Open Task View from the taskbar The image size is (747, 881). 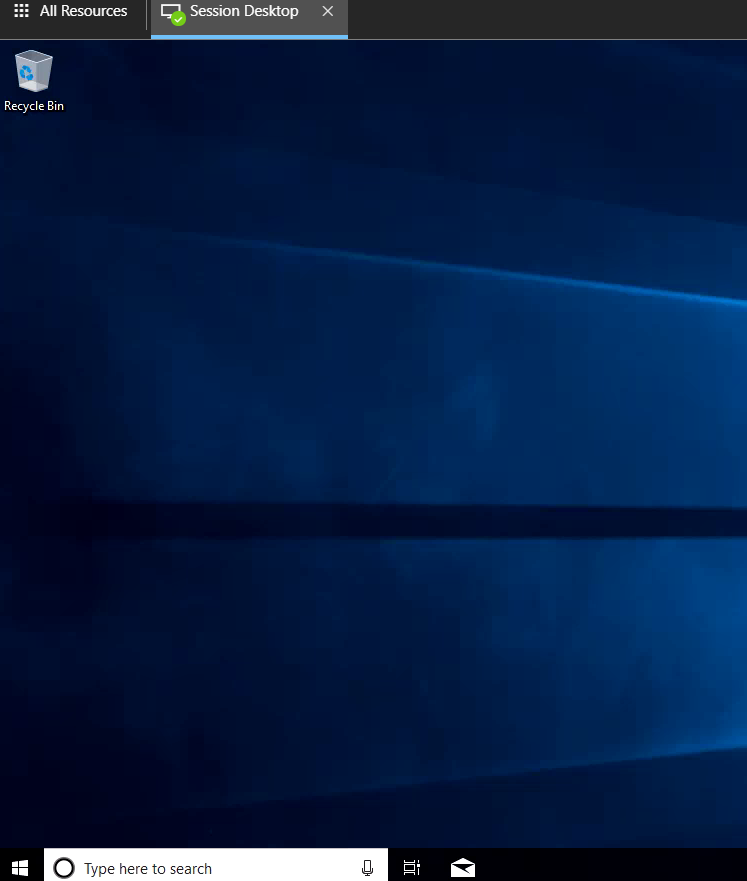coord(412,868)
